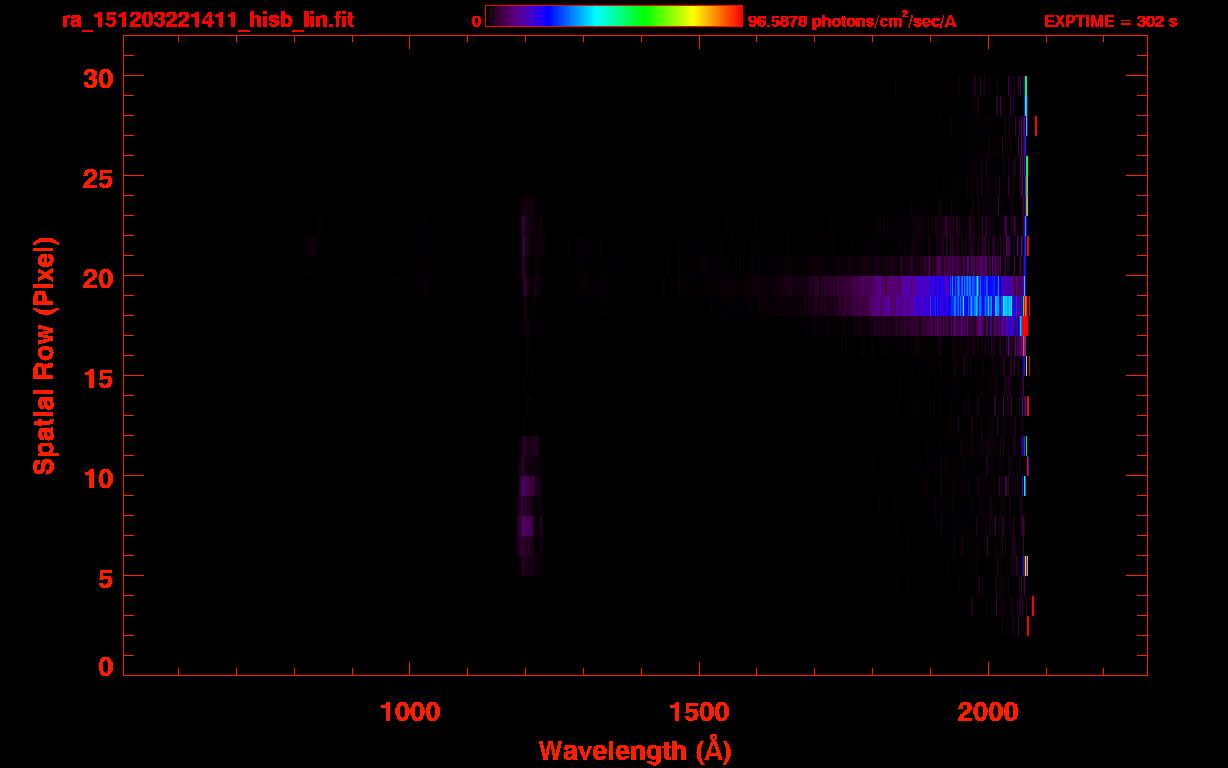Screen dimensions: 1228x768
Task: Click the 1000 wavelength tick label
Action: pyautogui.click(x=410, y=712)
